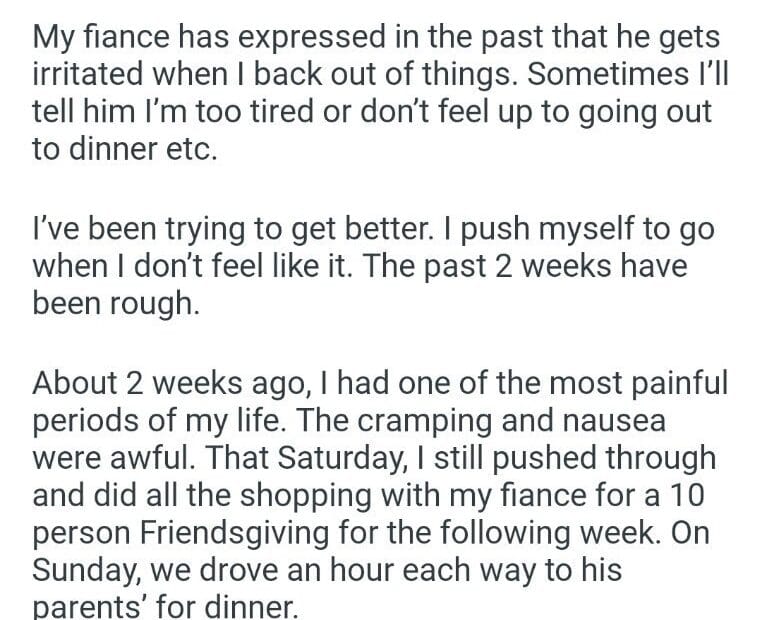Click the word "Saturday"

point(329,458)
